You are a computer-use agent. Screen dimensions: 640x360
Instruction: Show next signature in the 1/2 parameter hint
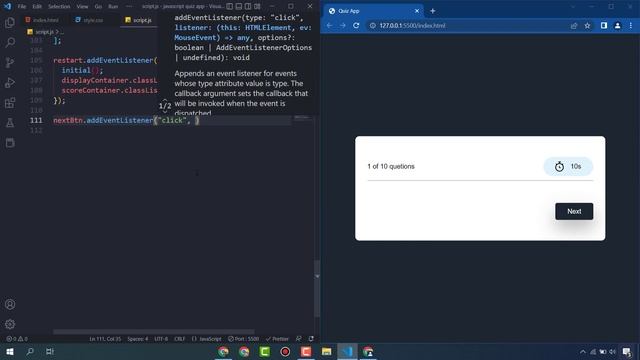165,111
